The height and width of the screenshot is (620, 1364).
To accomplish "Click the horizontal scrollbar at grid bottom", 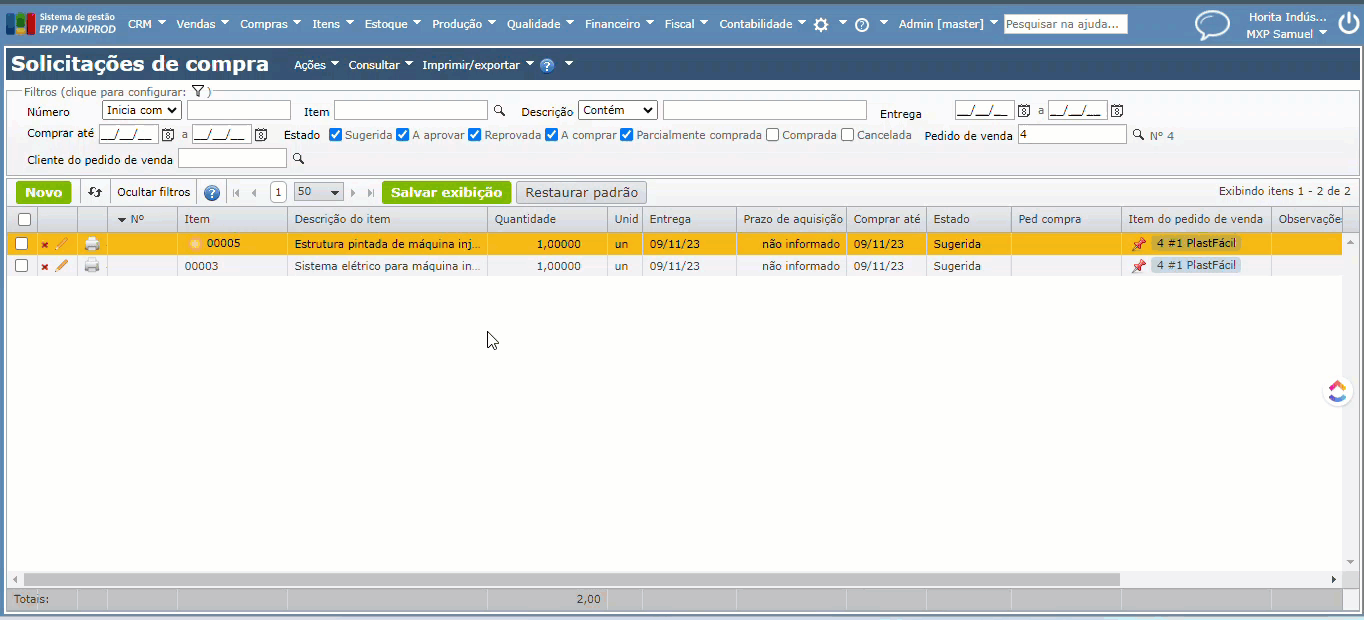I will [x=571, y=579].
